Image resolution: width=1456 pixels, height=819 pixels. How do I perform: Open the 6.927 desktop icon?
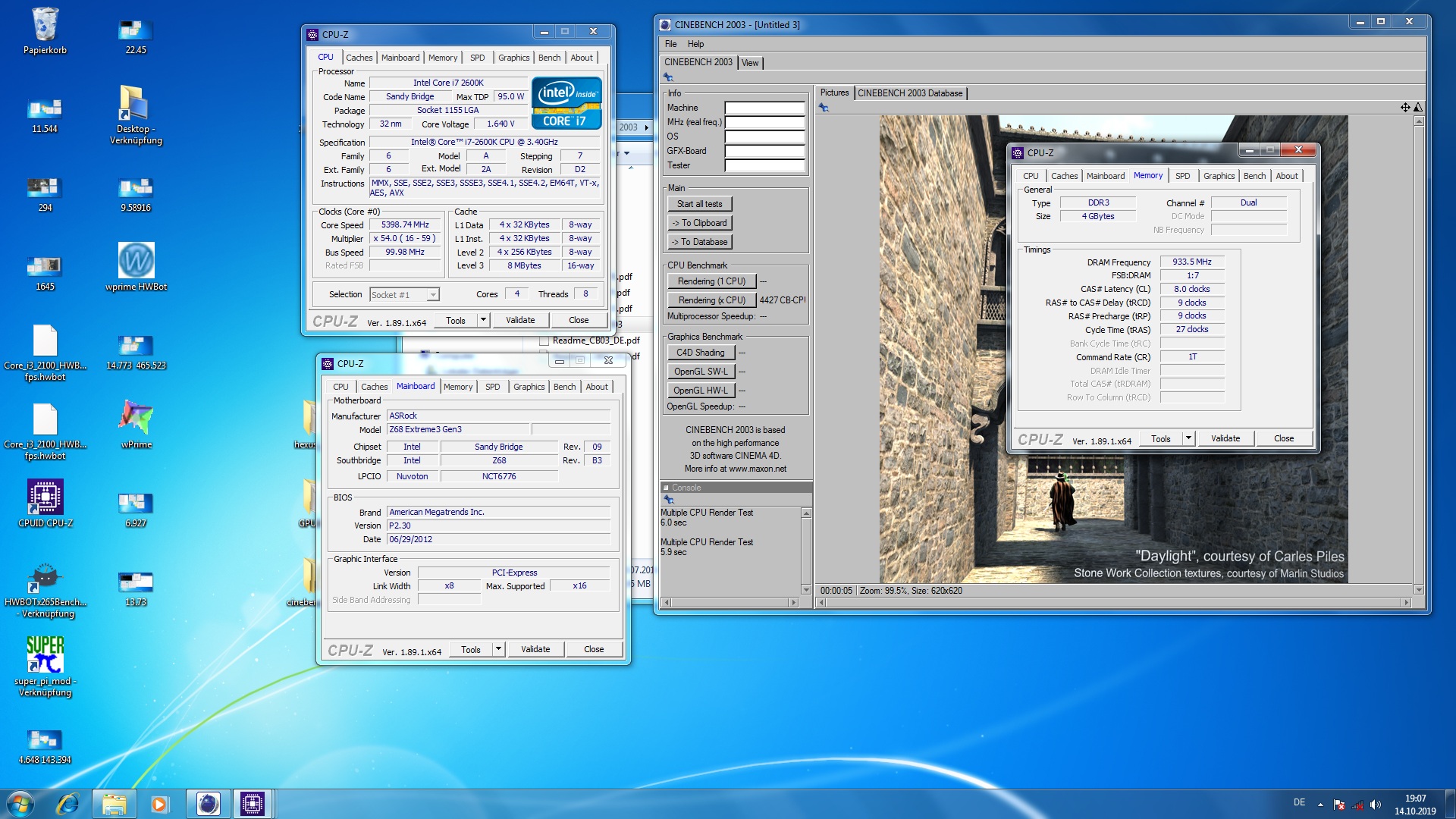(x=136, y=510)
